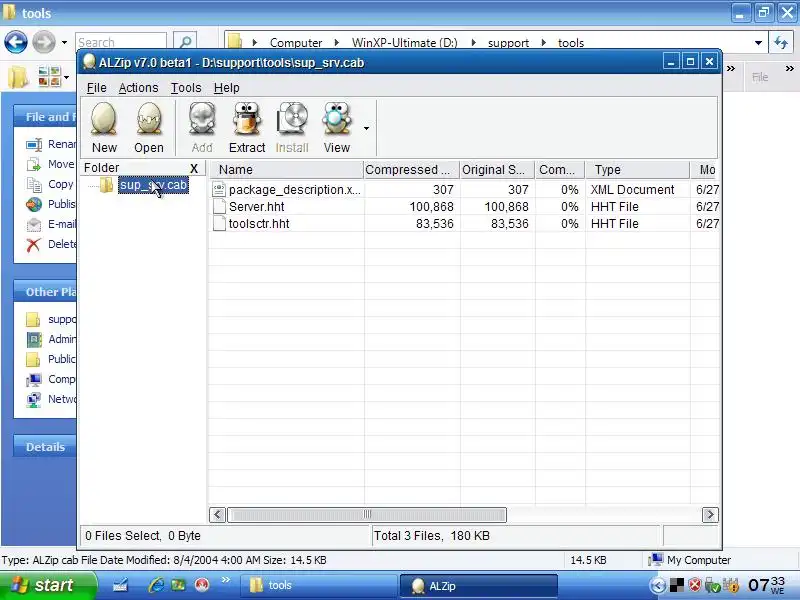Click the magnifier search button
Image resolution: width=800 pixels, height=600 pixels.
click(x=186, y=42)
